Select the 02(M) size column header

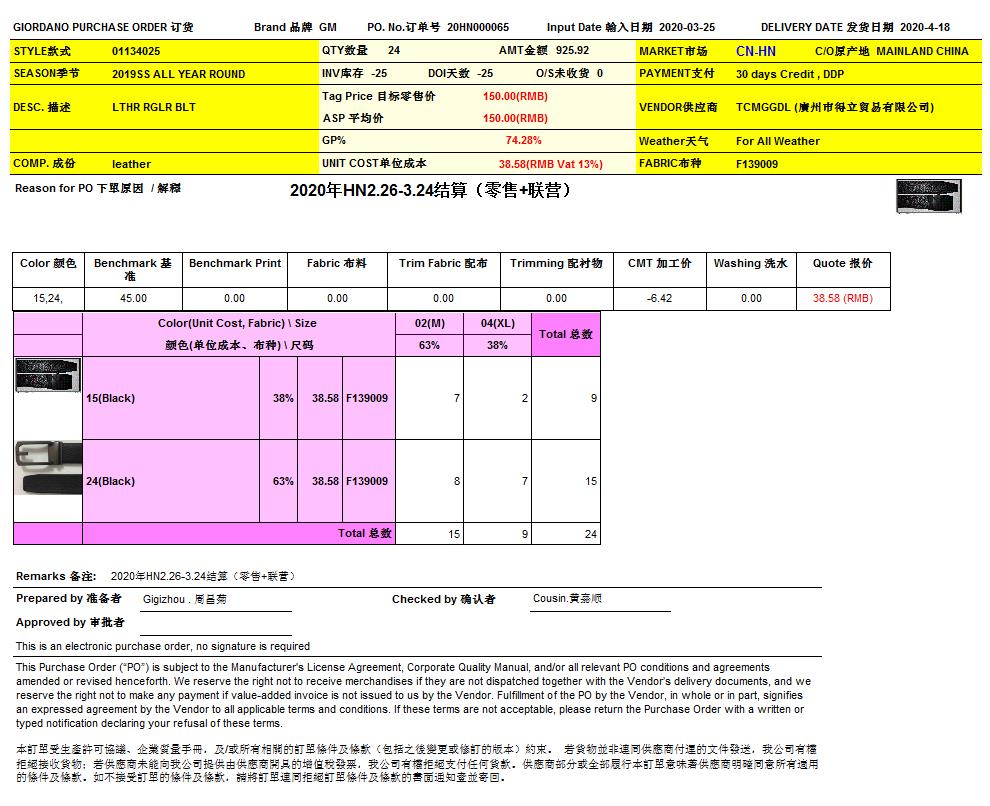click(x=429, y=324)
